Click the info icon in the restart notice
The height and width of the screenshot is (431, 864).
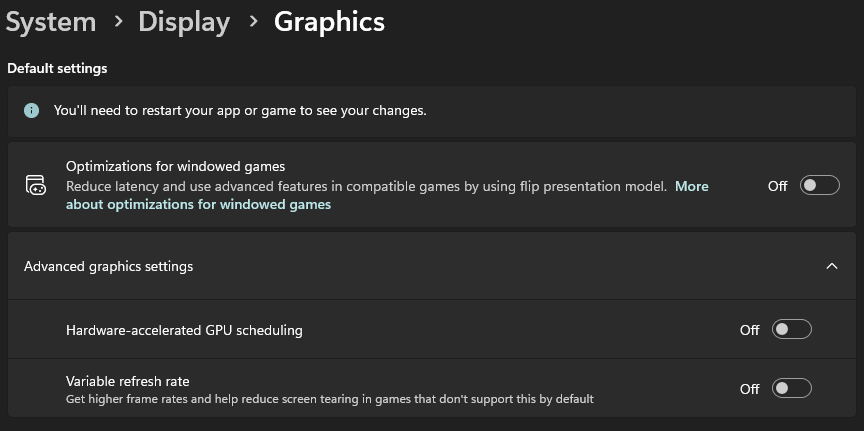(32, 110)
